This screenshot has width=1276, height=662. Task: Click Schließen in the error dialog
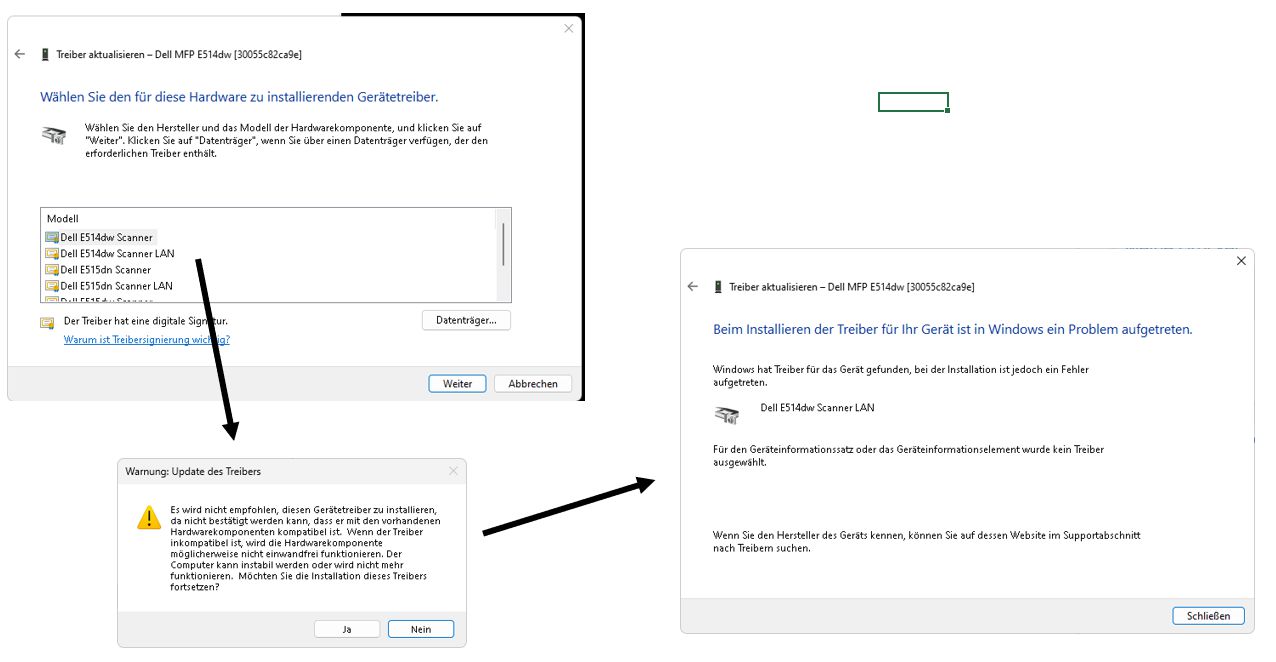[1208, 616]
